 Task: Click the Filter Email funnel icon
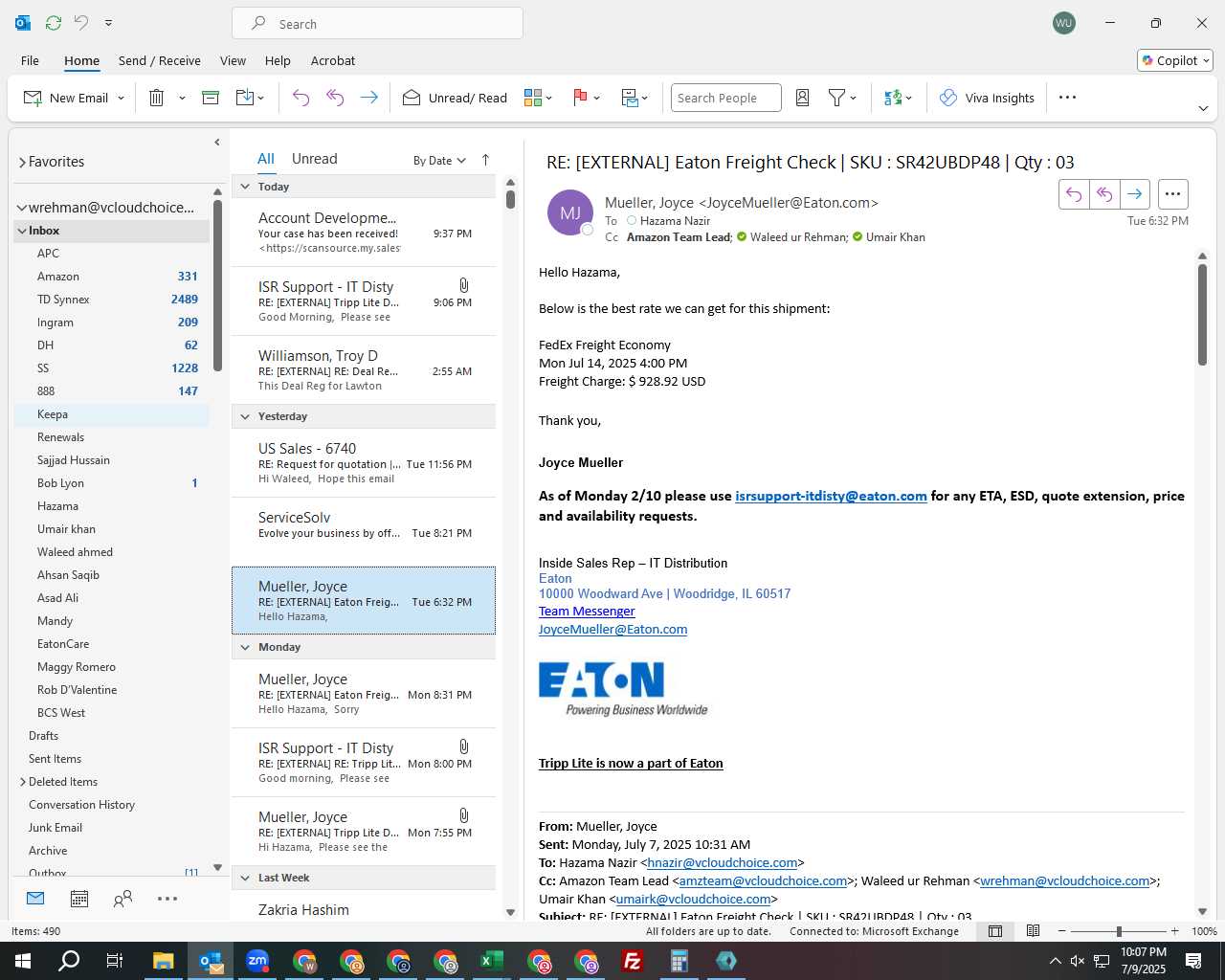click(x=836, y=98)
